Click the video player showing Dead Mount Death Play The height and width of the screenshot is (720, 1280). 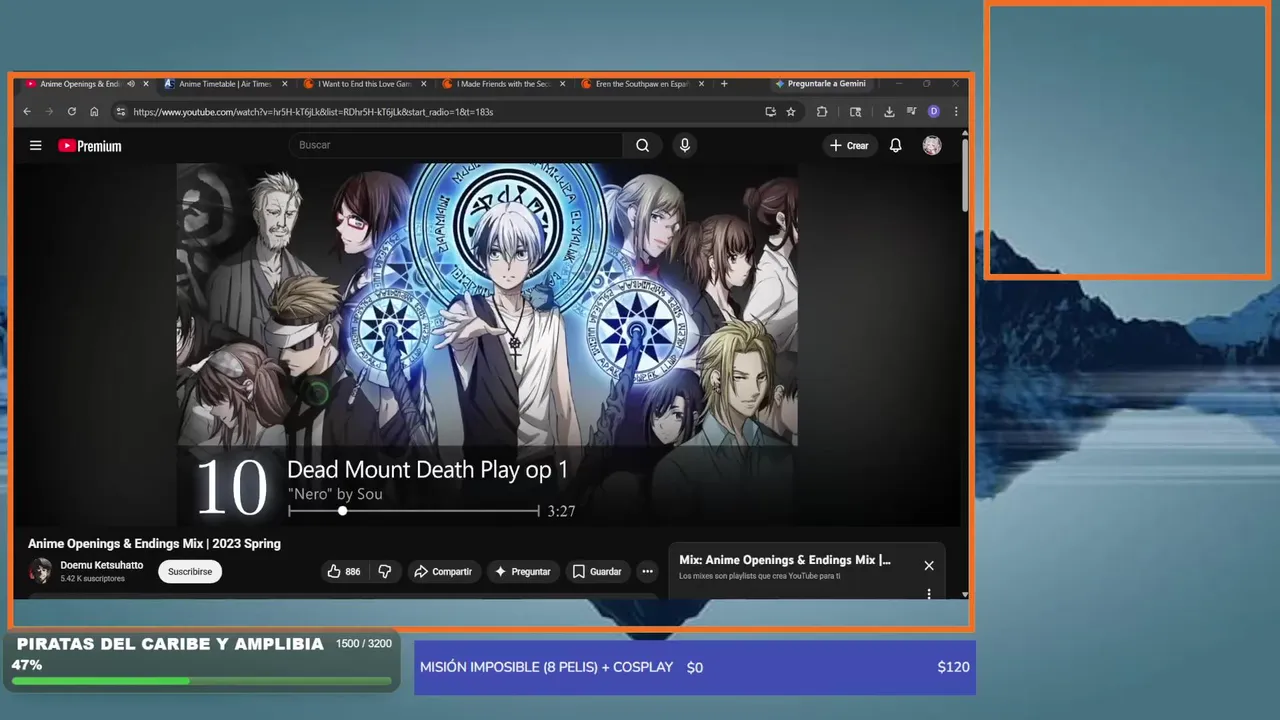(487, 344)
